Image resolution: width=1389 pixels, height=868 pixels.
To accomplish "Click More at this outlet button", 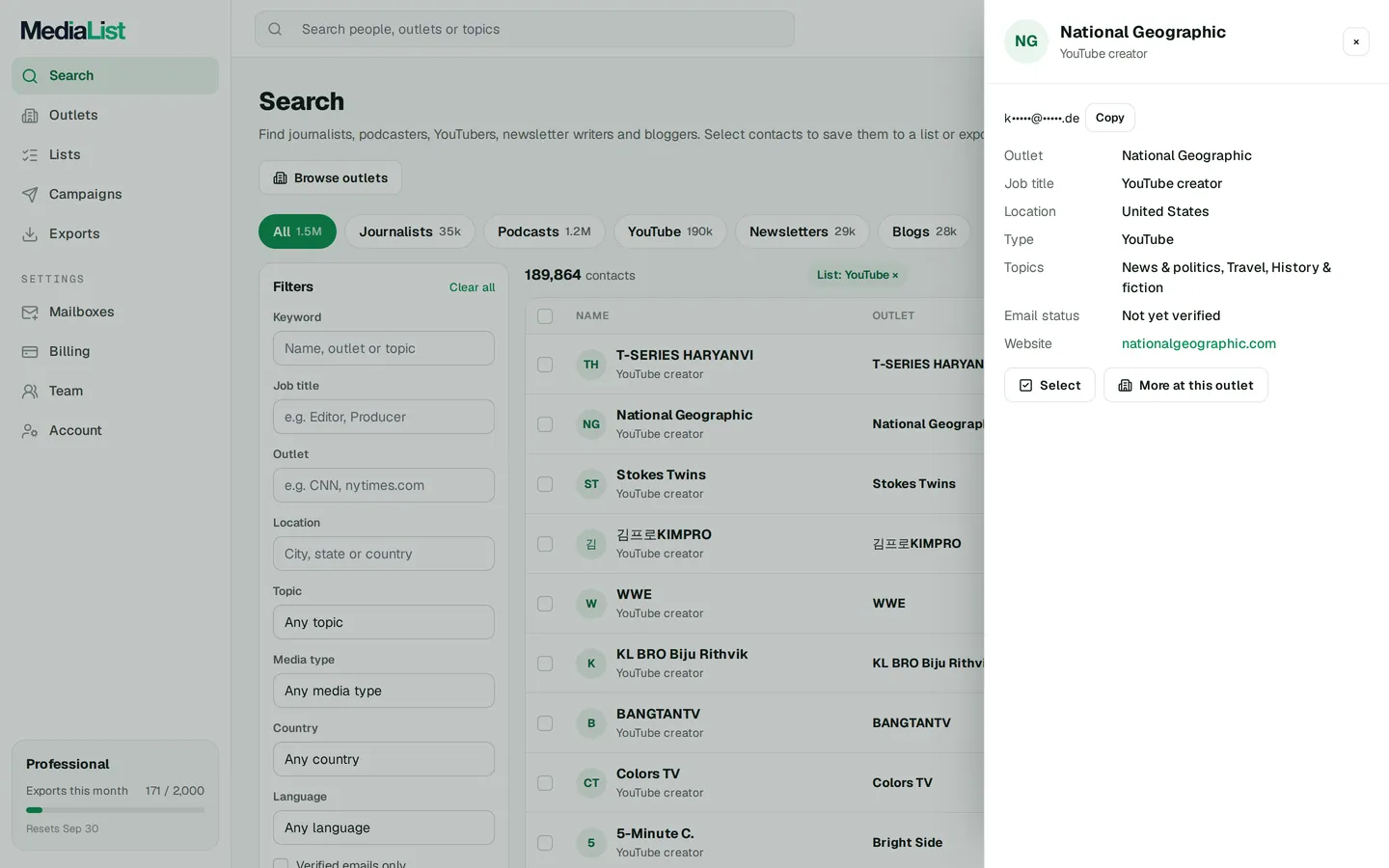I will (1185, 385).
